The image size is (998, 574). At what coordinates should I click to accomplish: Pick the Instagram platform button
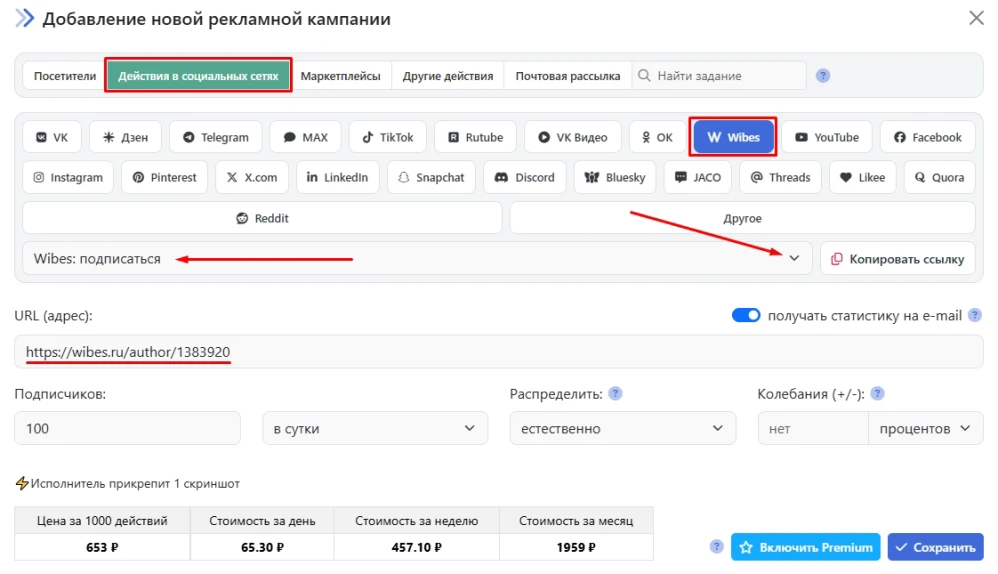(68, 177)
